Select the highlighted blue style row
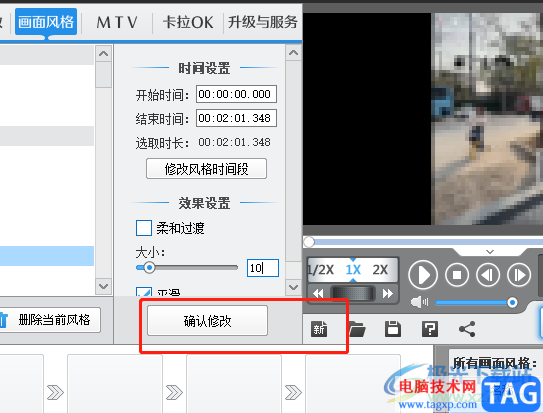The image size is (543, 413). point(47,256)
